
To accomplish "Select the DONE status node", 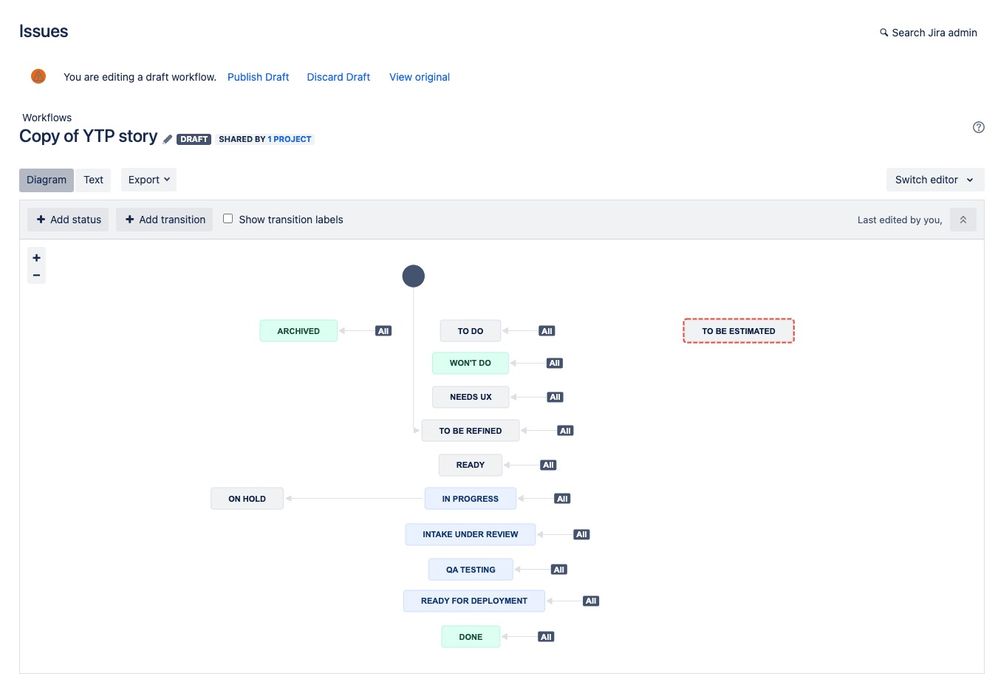I will click(470, 637).
